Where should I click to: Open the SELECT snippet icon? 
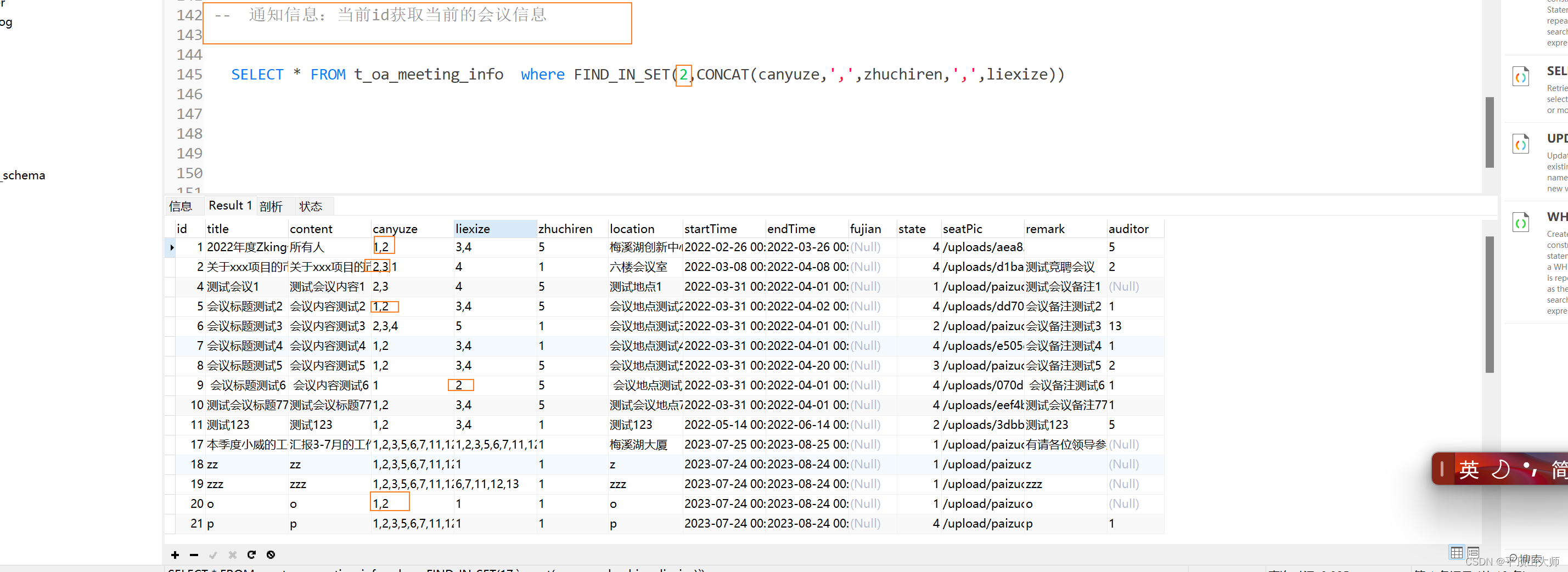(x=1520, y=77)
